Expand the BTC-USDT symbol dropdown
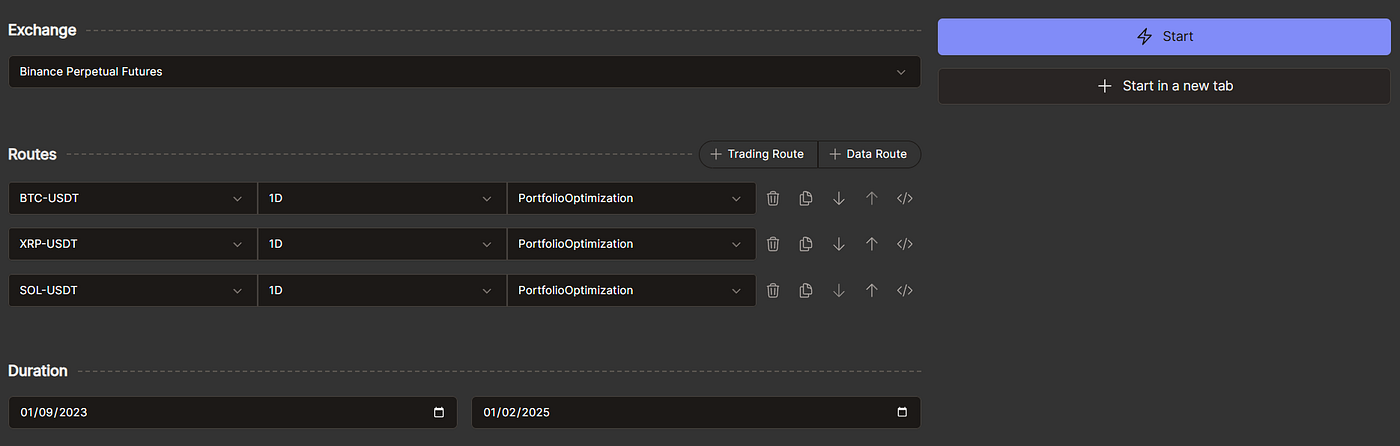 pos(133,198)
